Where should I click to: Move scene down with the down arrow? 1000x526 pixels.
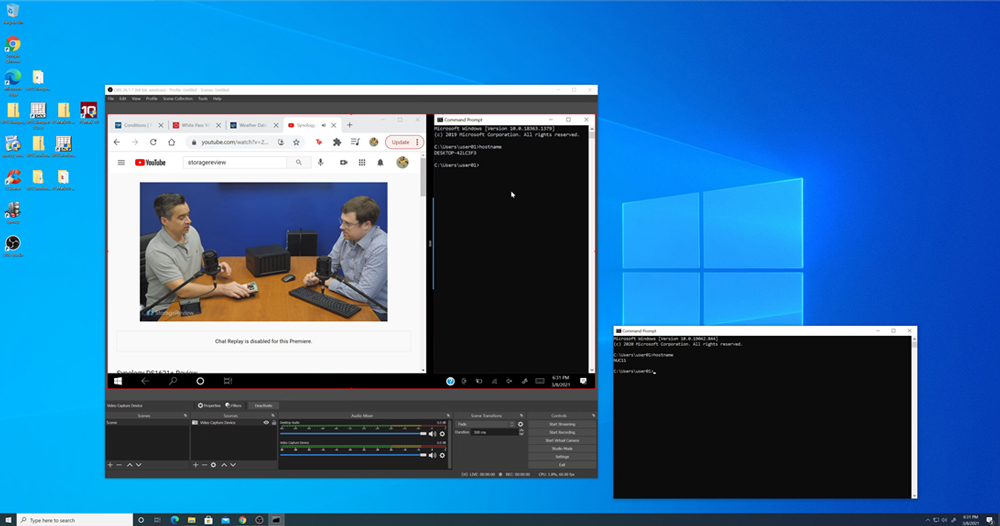click(138, 465)
